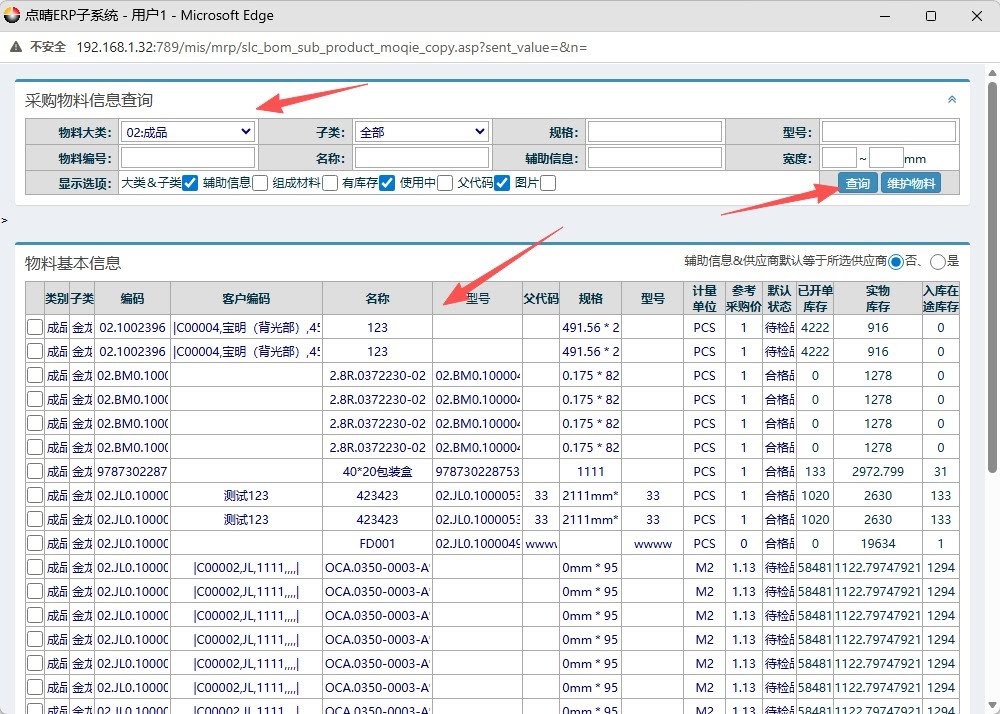Screen dimensions: 1000x714
Task: Click the vertical scrollbar thumb
Action: (992, 277)
